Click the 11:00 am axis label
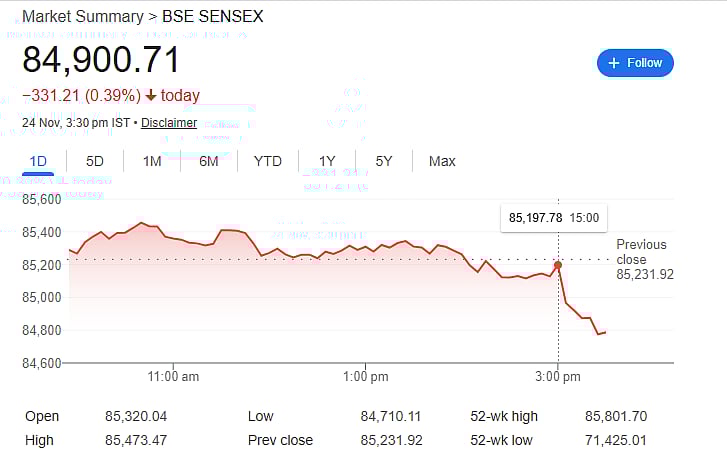This screenshot has width=727, height=467. (173, 377)
